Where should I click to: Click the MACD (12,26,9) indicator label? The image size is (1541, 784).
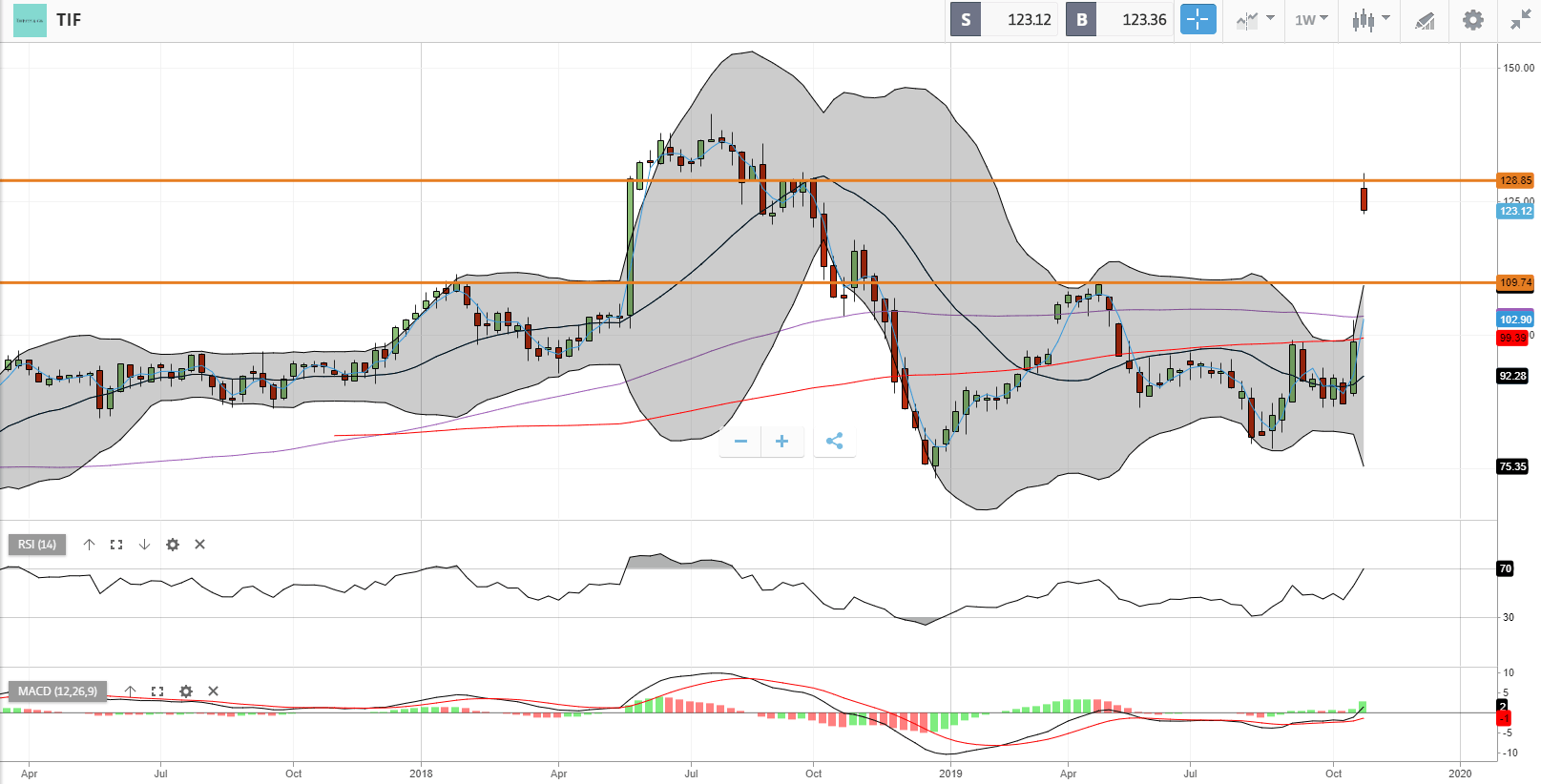[57, 691]
